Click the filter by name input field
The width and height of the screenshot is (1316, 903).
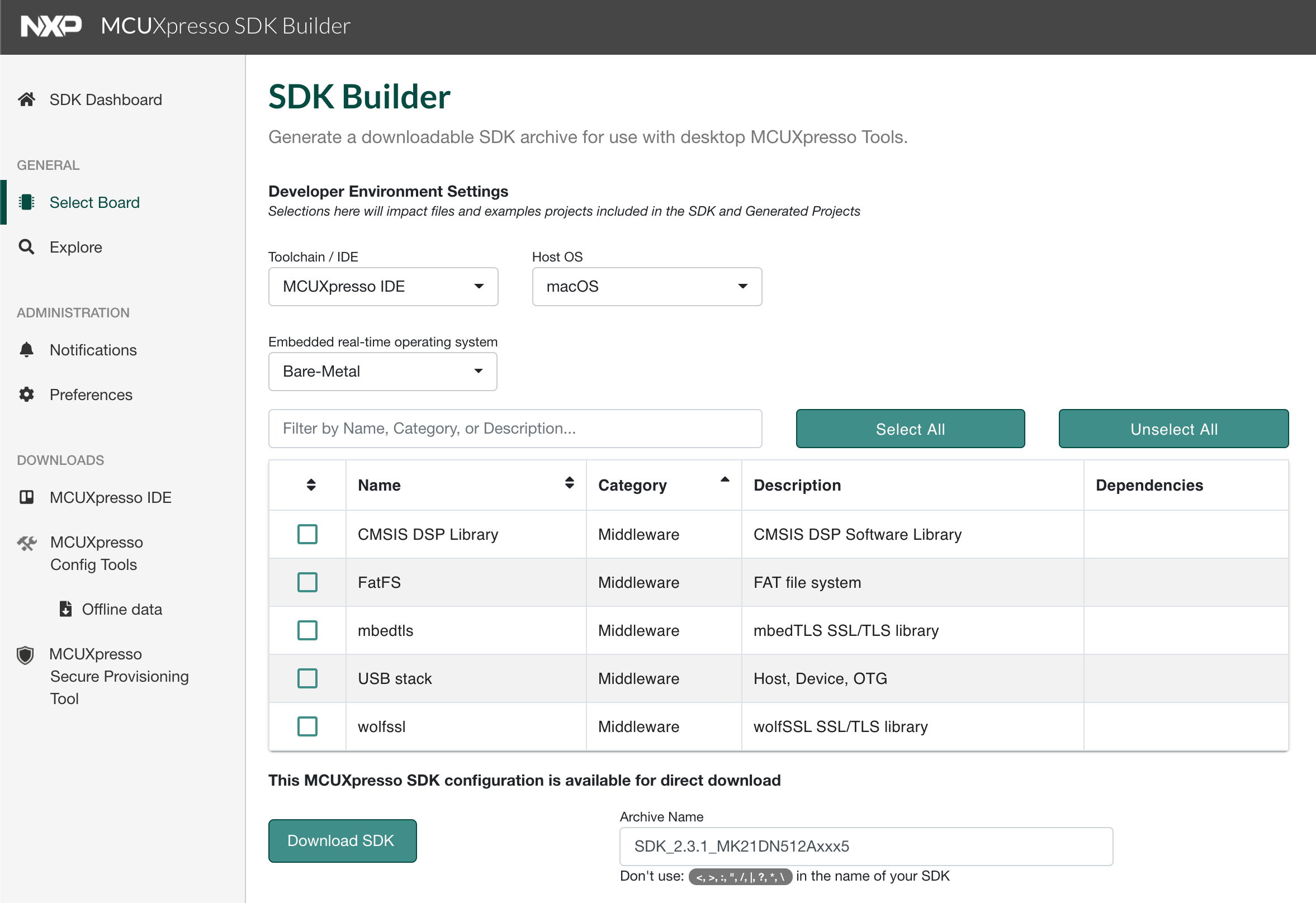point(515,429)
